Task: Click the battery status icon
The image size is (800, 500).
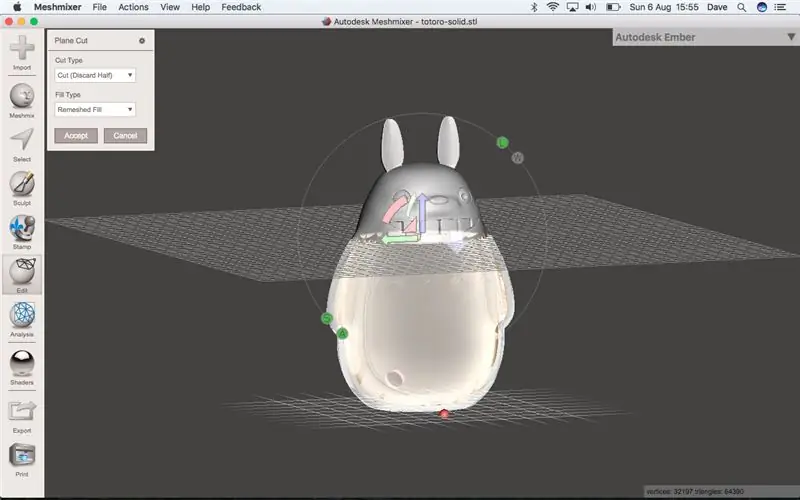Action: (613, 7)
